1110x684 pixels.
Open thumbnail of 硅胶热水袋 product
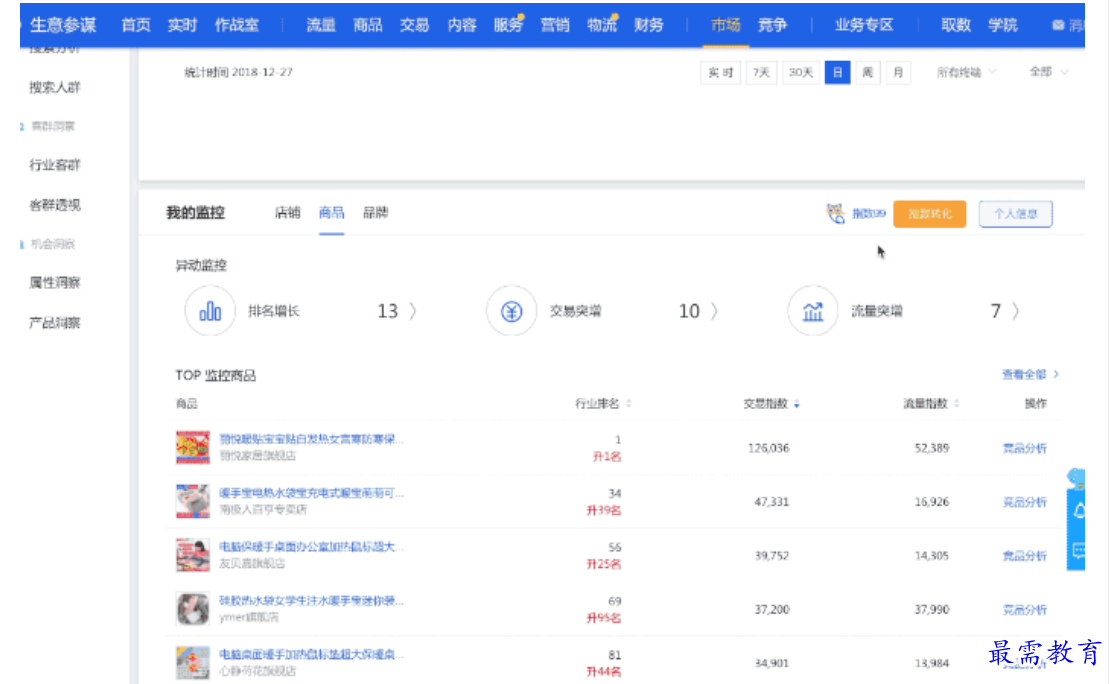[193, 609]
